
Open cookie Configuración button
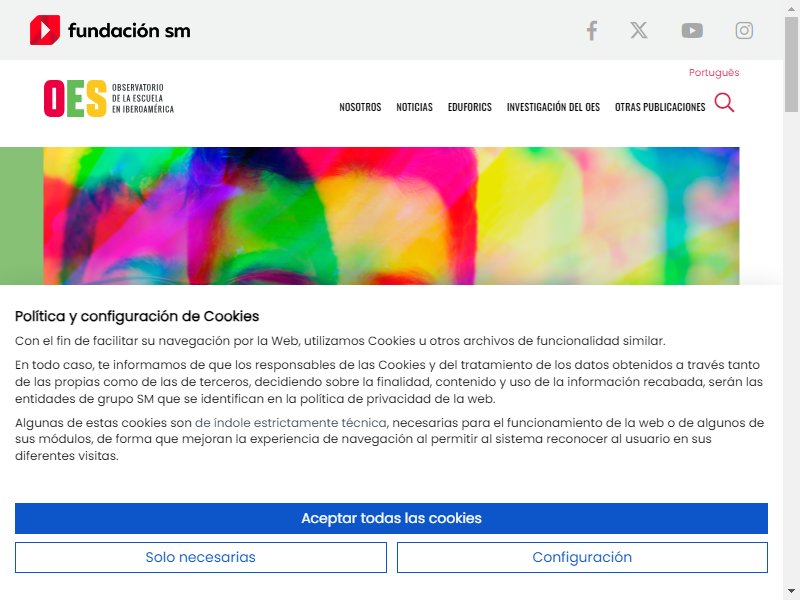point(582,557)
